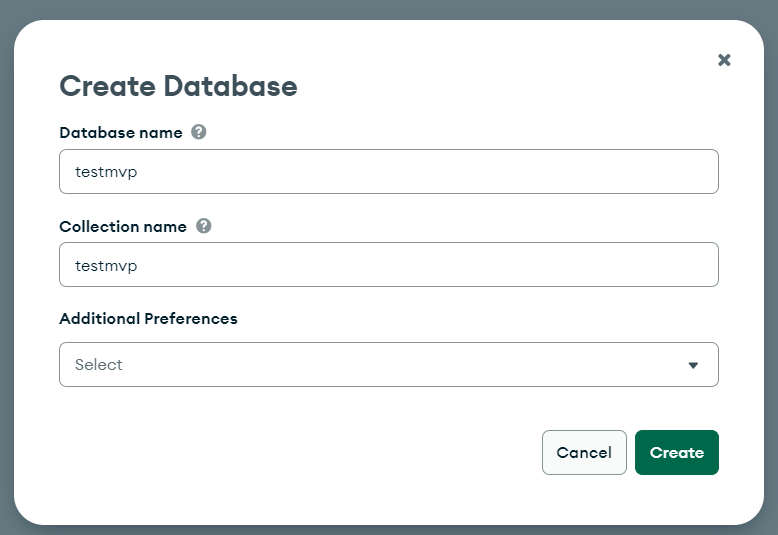Place cursor in testmvp collection name text

click(105, 266)
